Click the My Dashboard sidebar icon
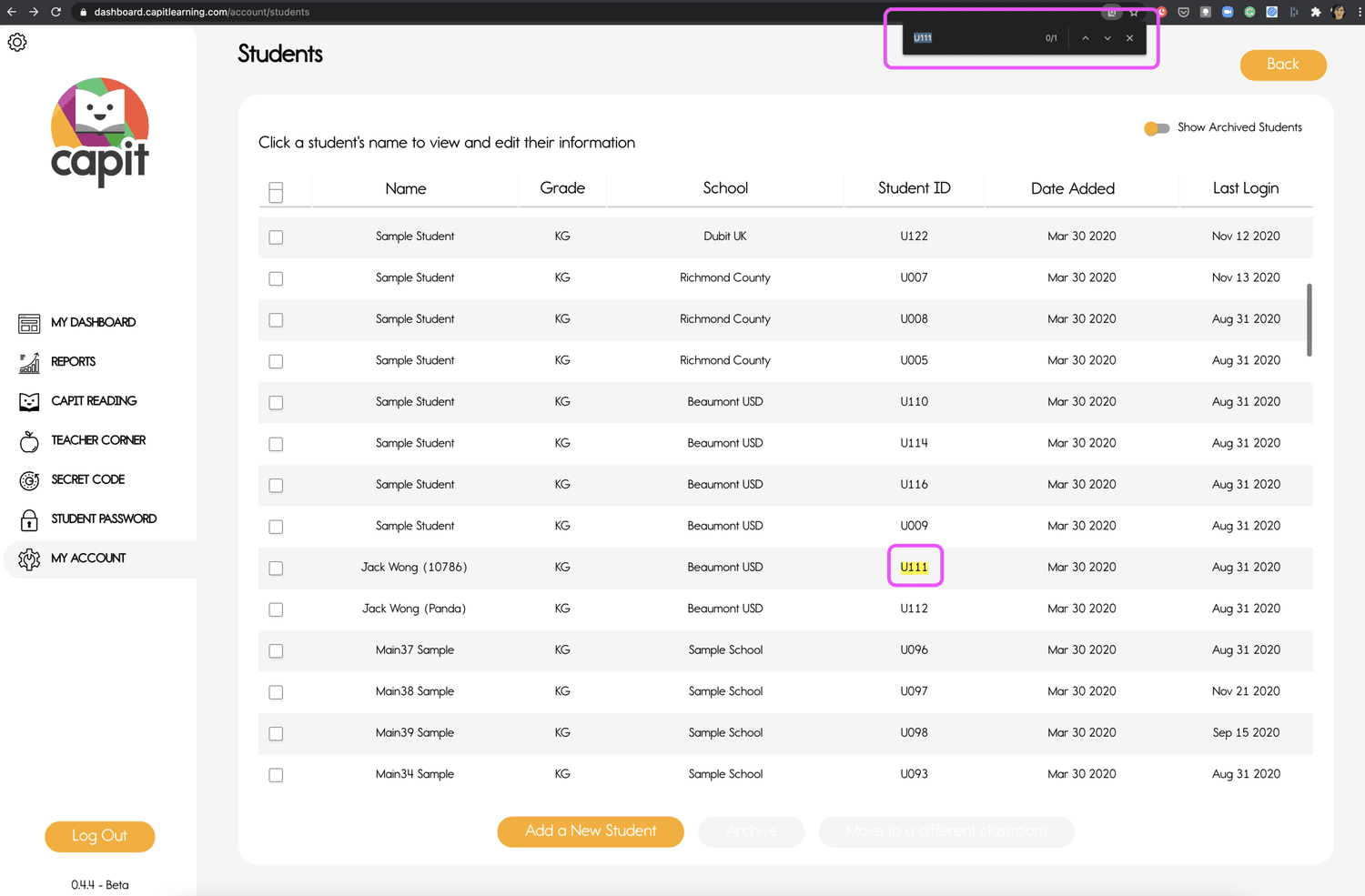Viewport: 1365px width, 896px height. tap(29, 323)
